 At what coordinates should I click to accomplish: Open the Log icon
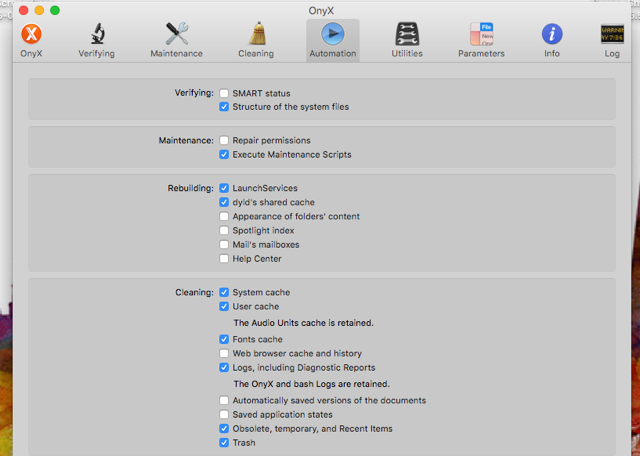coord(612,33)
